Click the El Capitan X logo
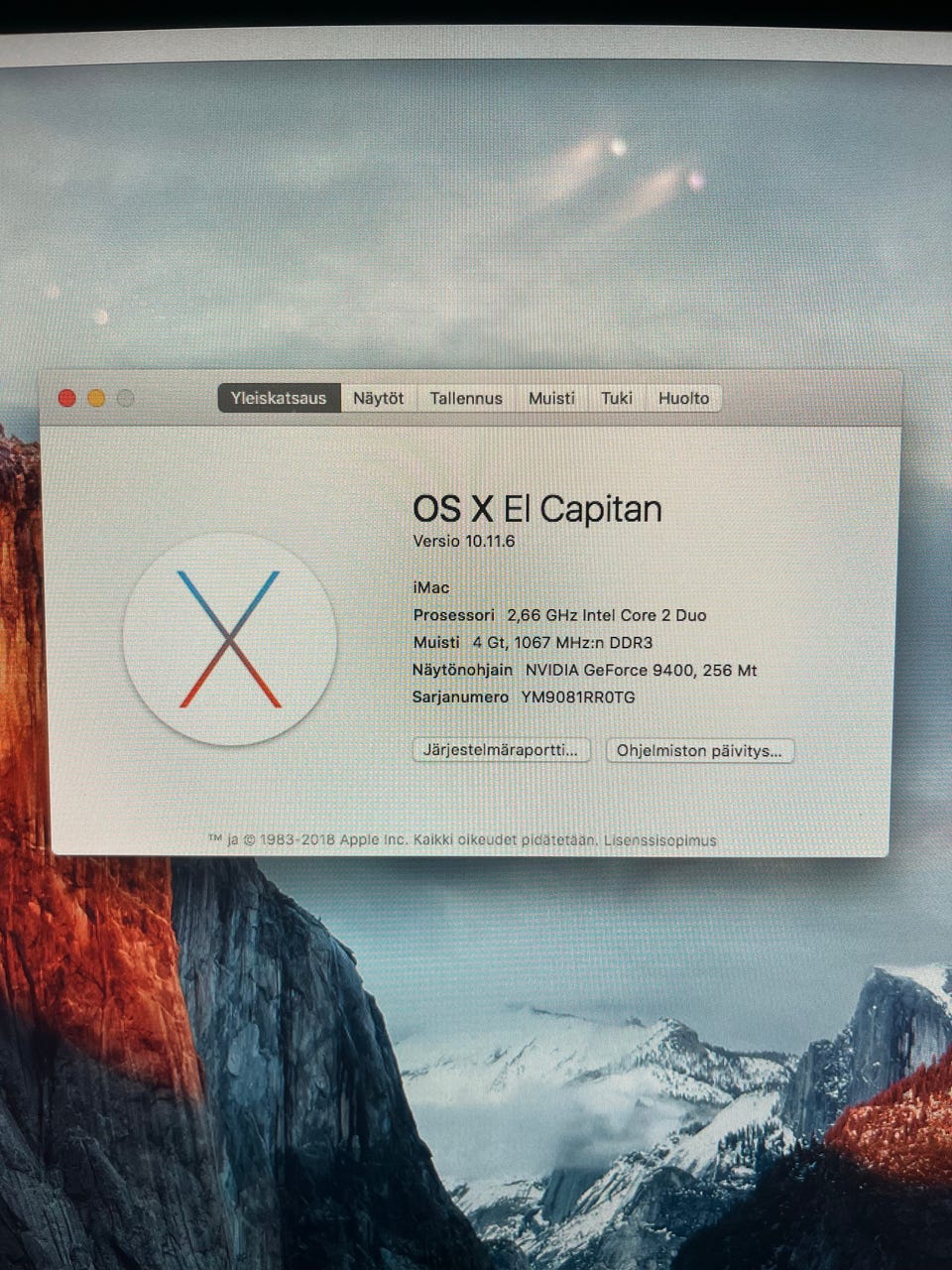The image size is (952, 1270). [230, 639]
